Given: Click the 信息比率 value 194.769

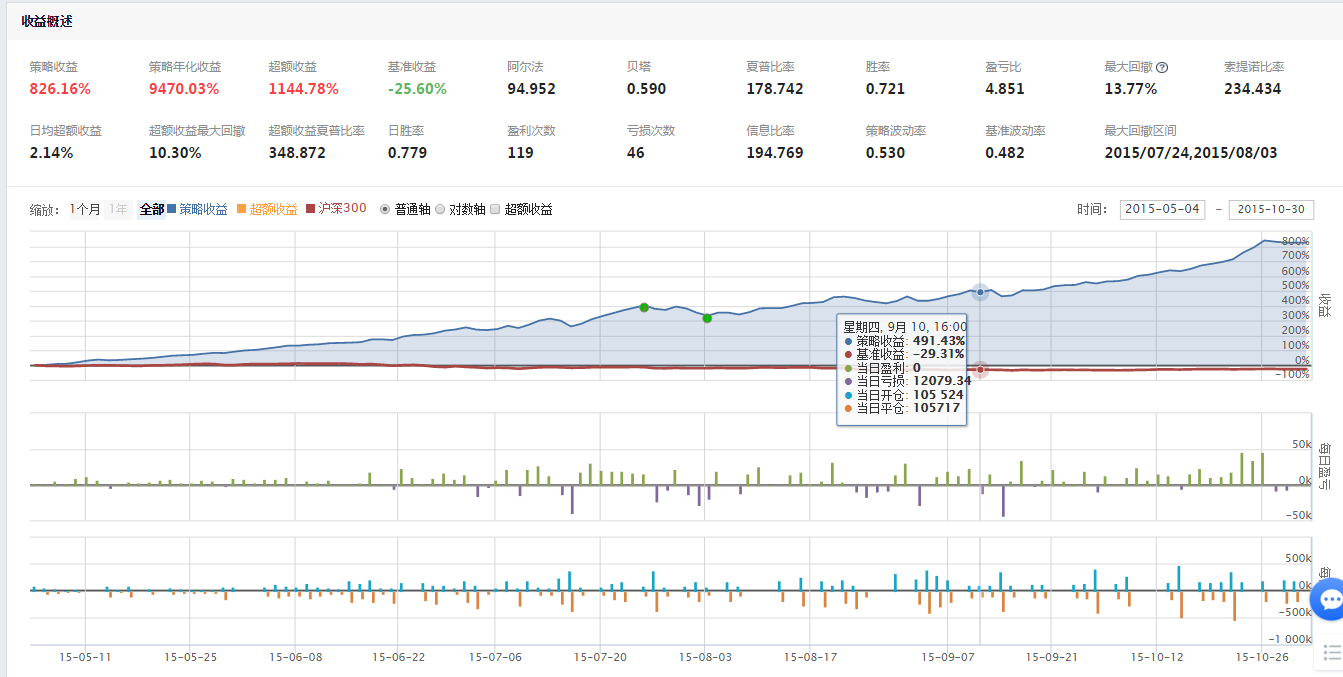Looking at the screenshot, I should pyautogui.click(x=775, y=153).
